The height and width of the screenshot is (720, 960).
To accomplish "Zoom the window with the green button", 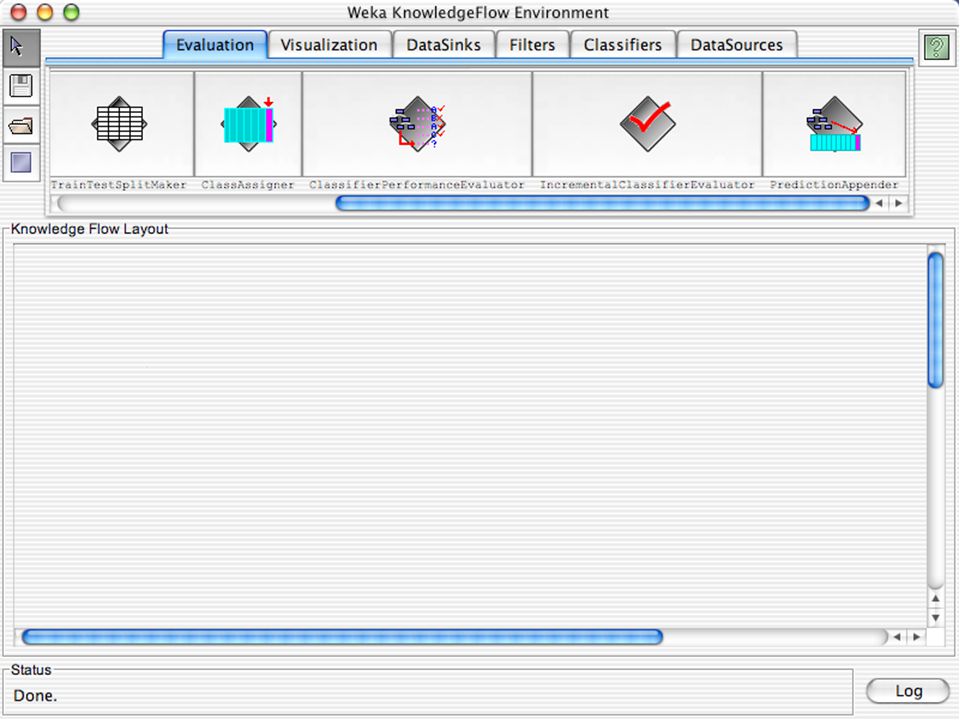I will click(x=72, y=12).
